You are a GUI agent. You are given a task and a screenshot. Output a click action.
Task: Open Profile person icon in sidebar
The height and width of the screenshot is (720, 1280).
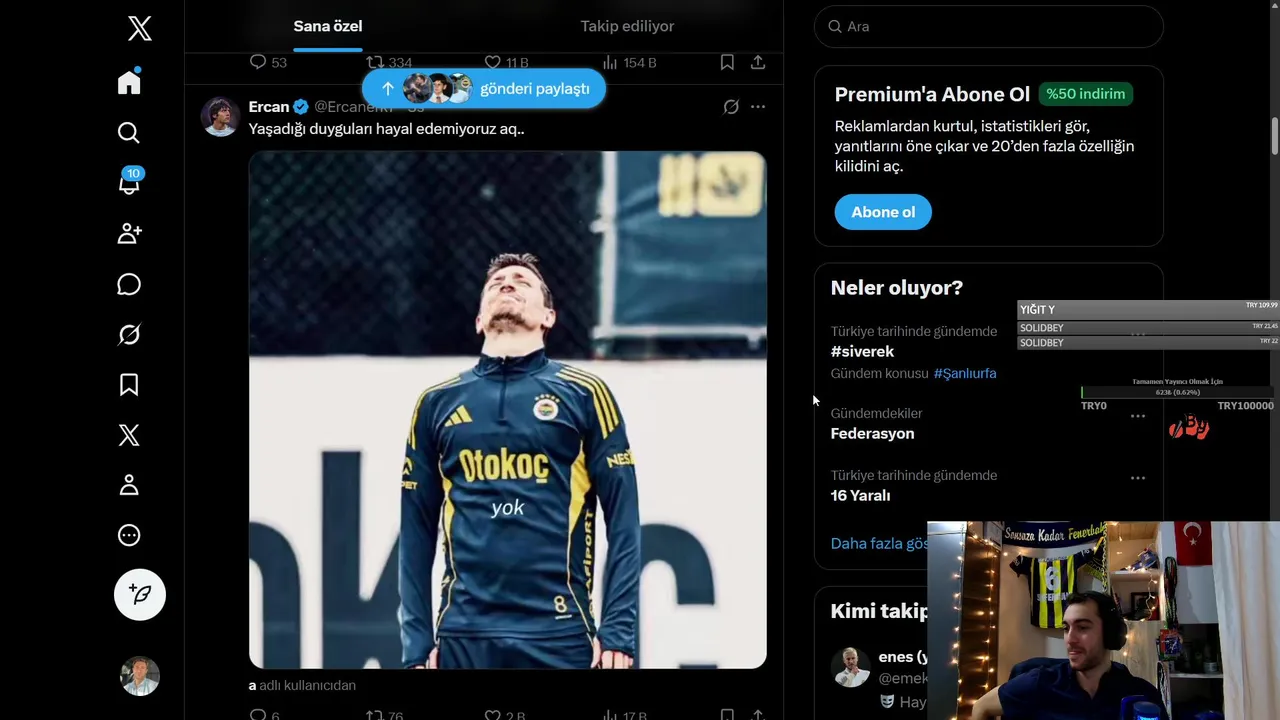(129, 485)
